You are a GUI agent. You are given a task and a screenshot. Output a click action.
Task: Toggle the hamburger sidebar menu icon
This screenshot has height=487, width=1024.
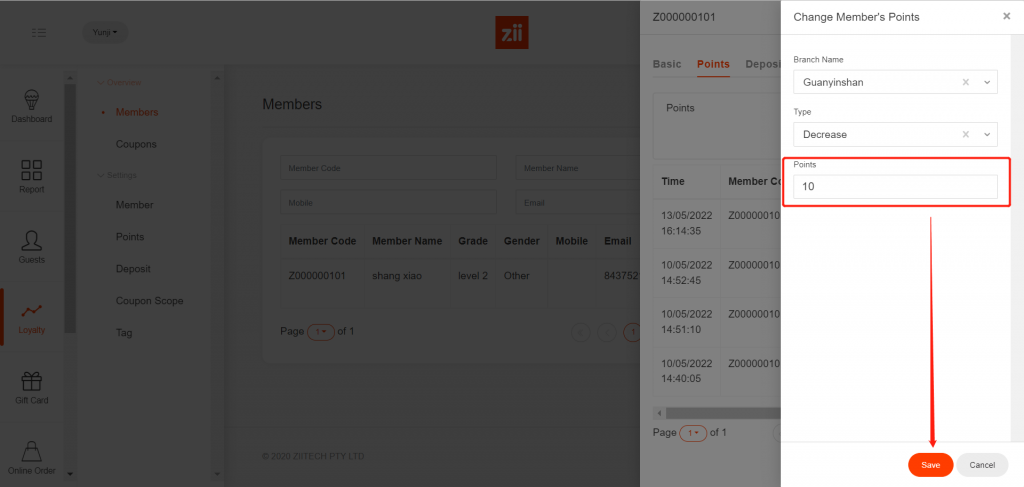(x=39, y=33)
